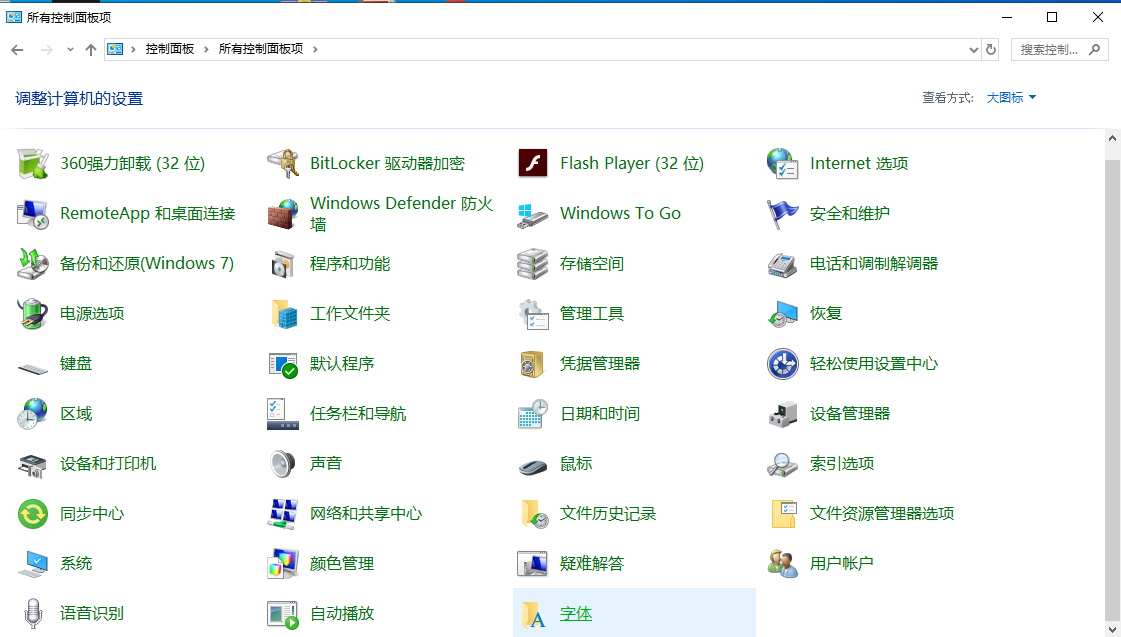Screen dimensions: 1121x637
Task: Click the 搜索控制面板 search box
Action: pyautogui.click(x=1050, y=49)
